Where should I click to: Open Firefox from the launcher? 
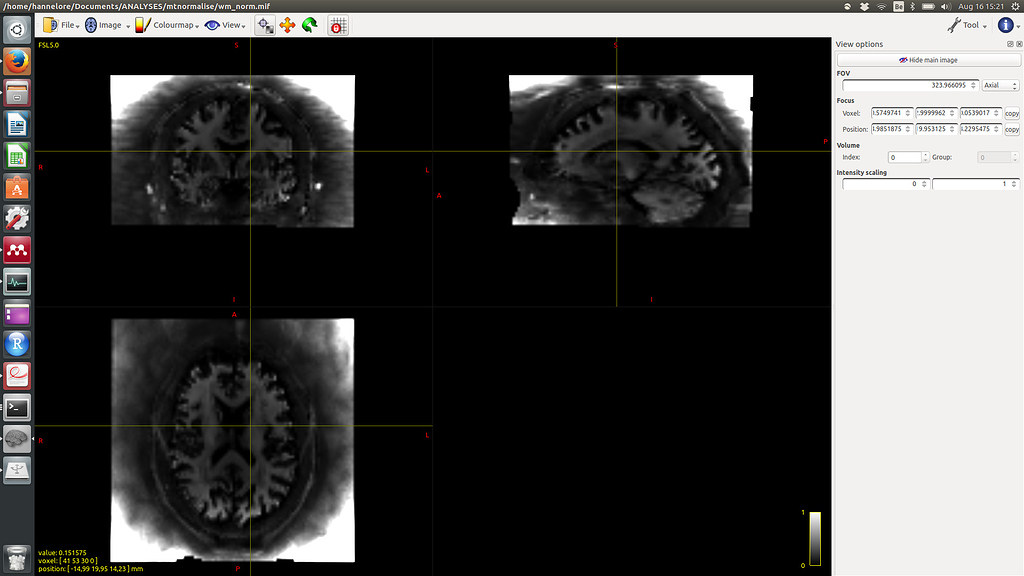(x=17, y=62)
